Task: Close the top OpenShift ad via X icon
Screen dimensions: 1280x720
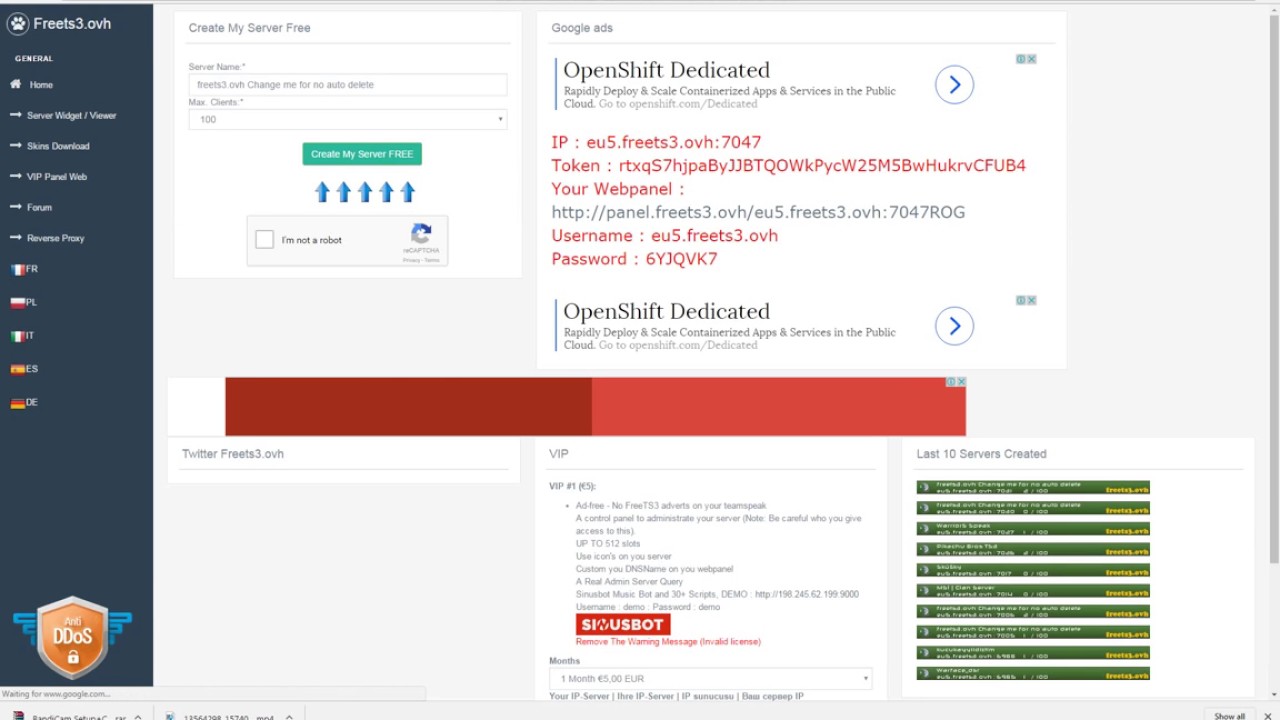Action: pos(1031,59)
